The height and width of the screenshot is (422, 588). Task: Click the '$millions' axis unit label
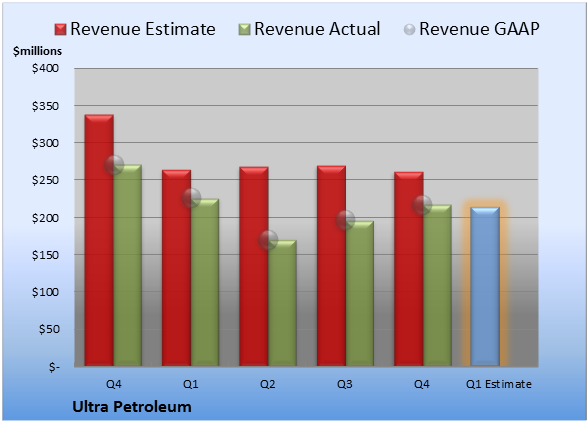(x=37, y=51)
